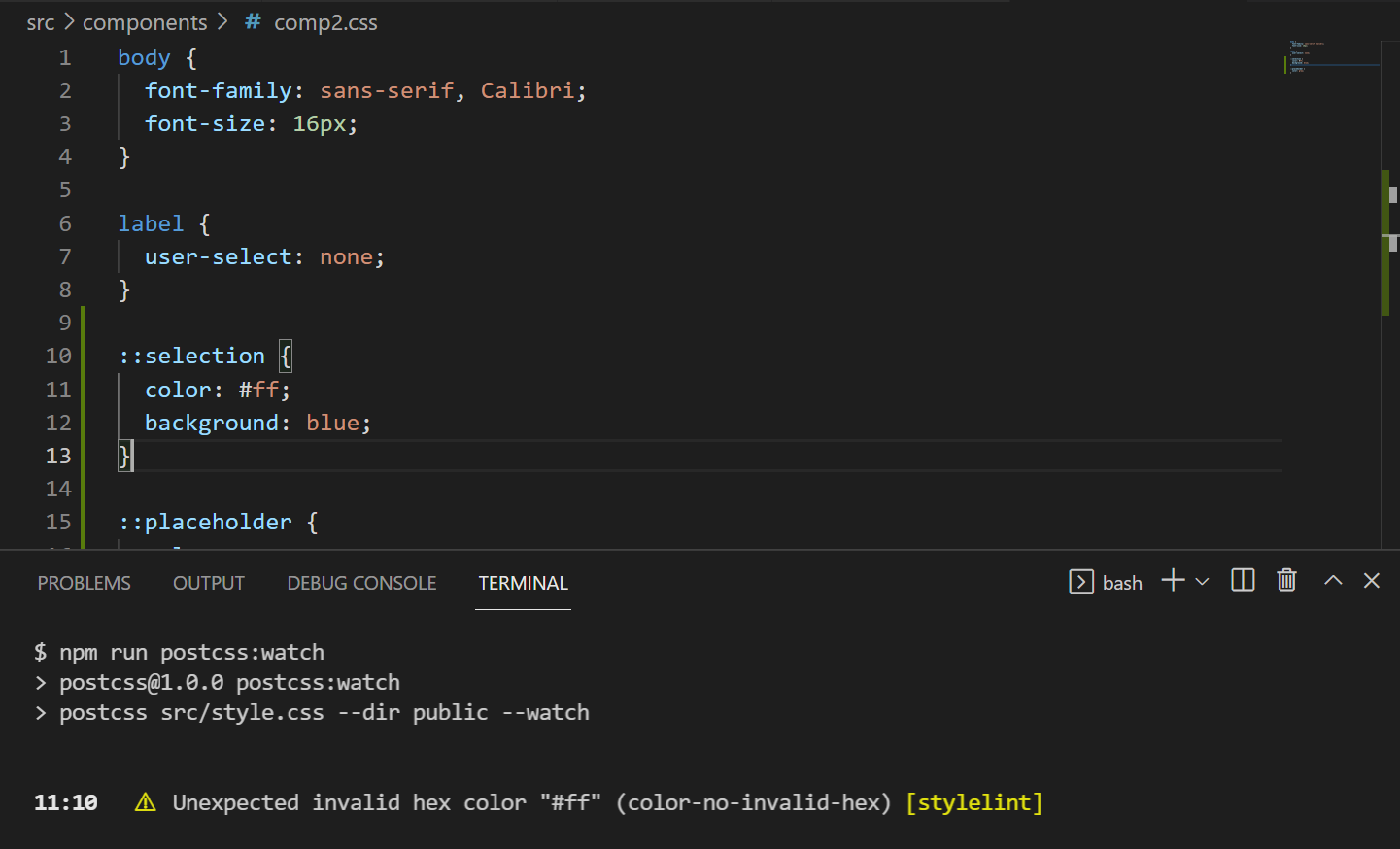Open the components breadcrumb folder
This screenshot has height=849, width=1400.
pyautogui.click(x=145, y=22)
